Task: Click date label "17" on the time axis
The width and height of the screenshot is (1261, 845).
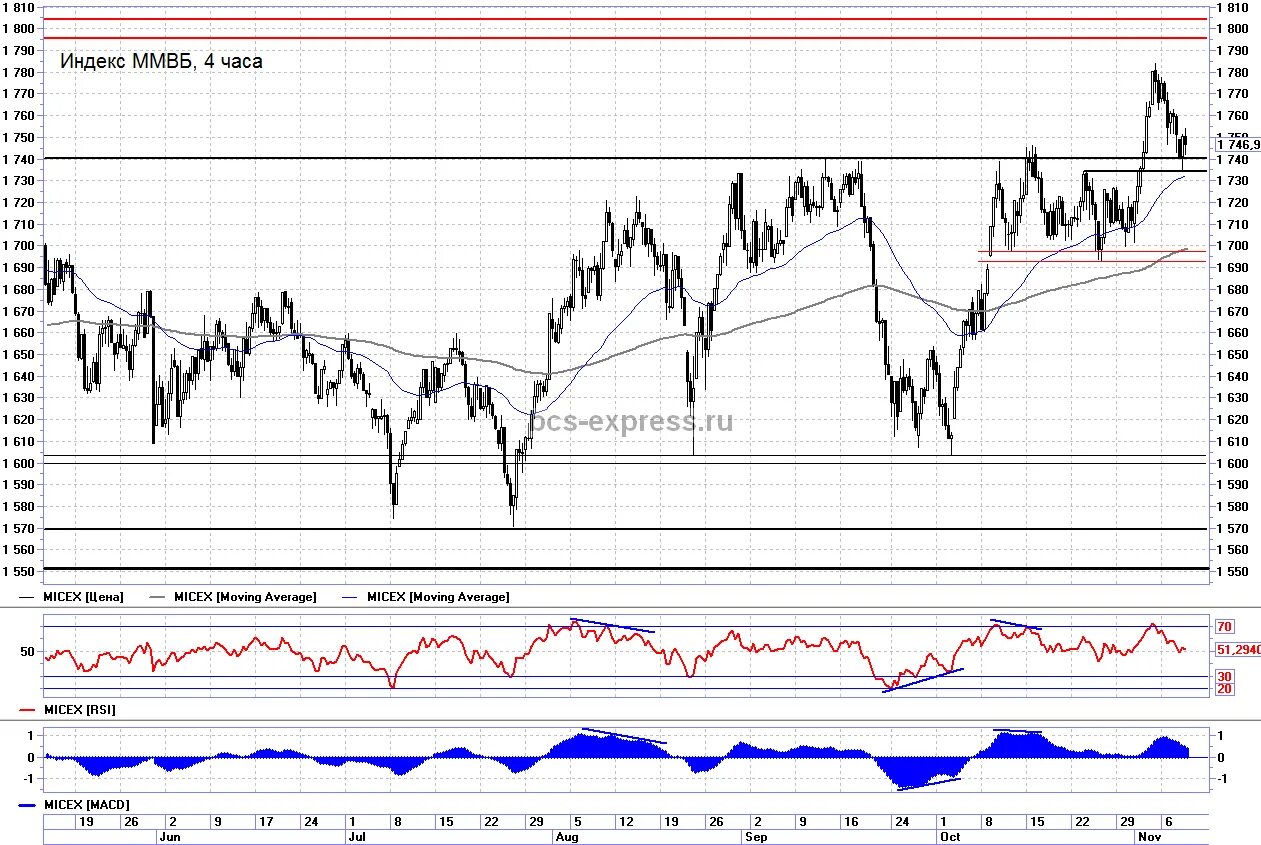Action: click(x=265, y=822)
